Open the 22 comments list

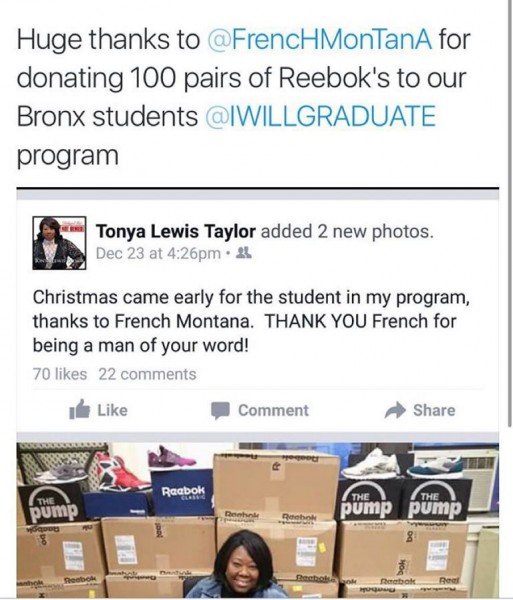[147, 374]
